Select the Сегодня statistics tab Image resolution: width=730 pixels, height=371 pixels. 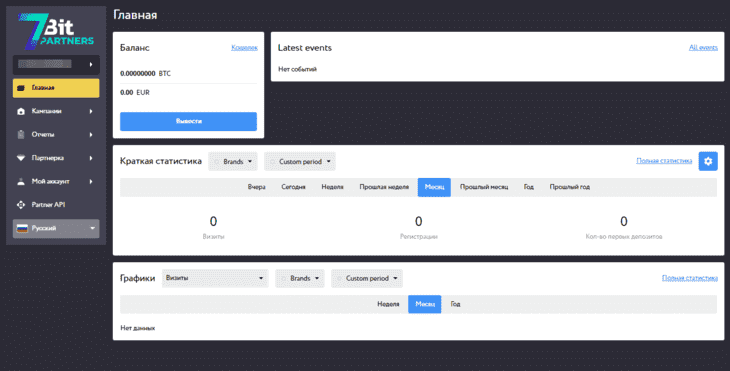(293, 187)
